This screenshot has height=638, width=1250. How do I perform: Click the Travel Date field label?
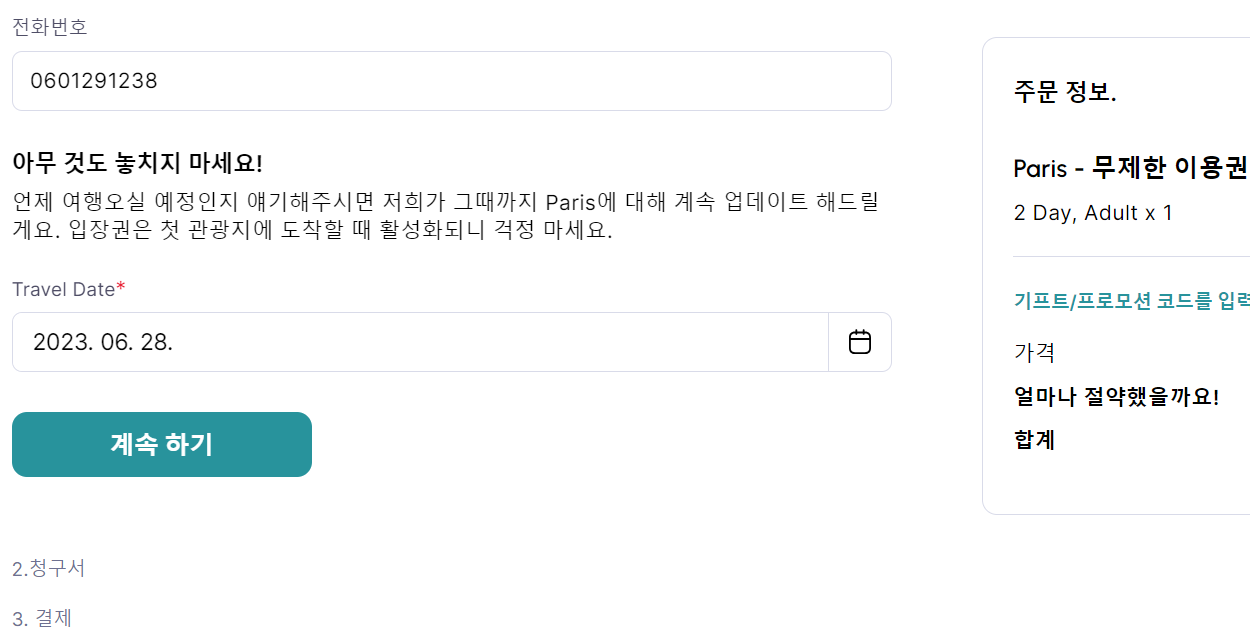coord(63,289)
